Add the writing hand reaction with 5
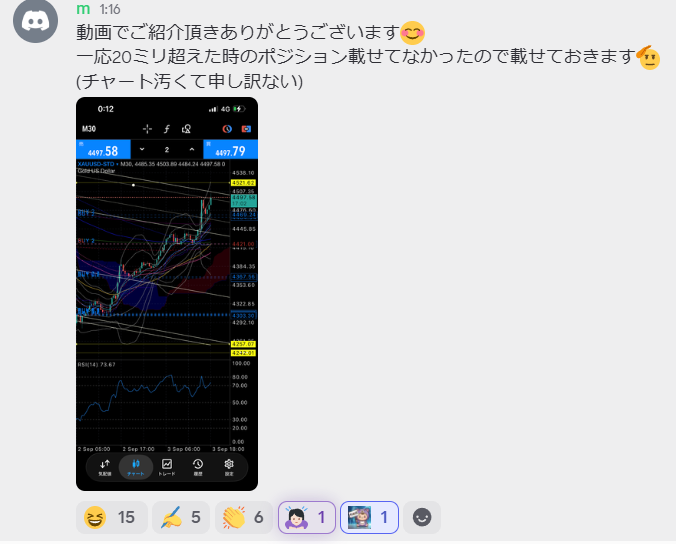The height and width of the screenshot is (544, 676). coord(181,517)
